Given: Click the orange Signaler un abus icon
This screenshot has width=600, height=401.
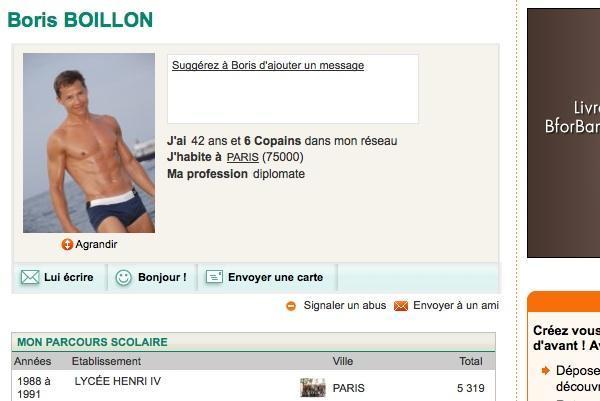Looking at the screenshot, I should click(x=291, y=306).
